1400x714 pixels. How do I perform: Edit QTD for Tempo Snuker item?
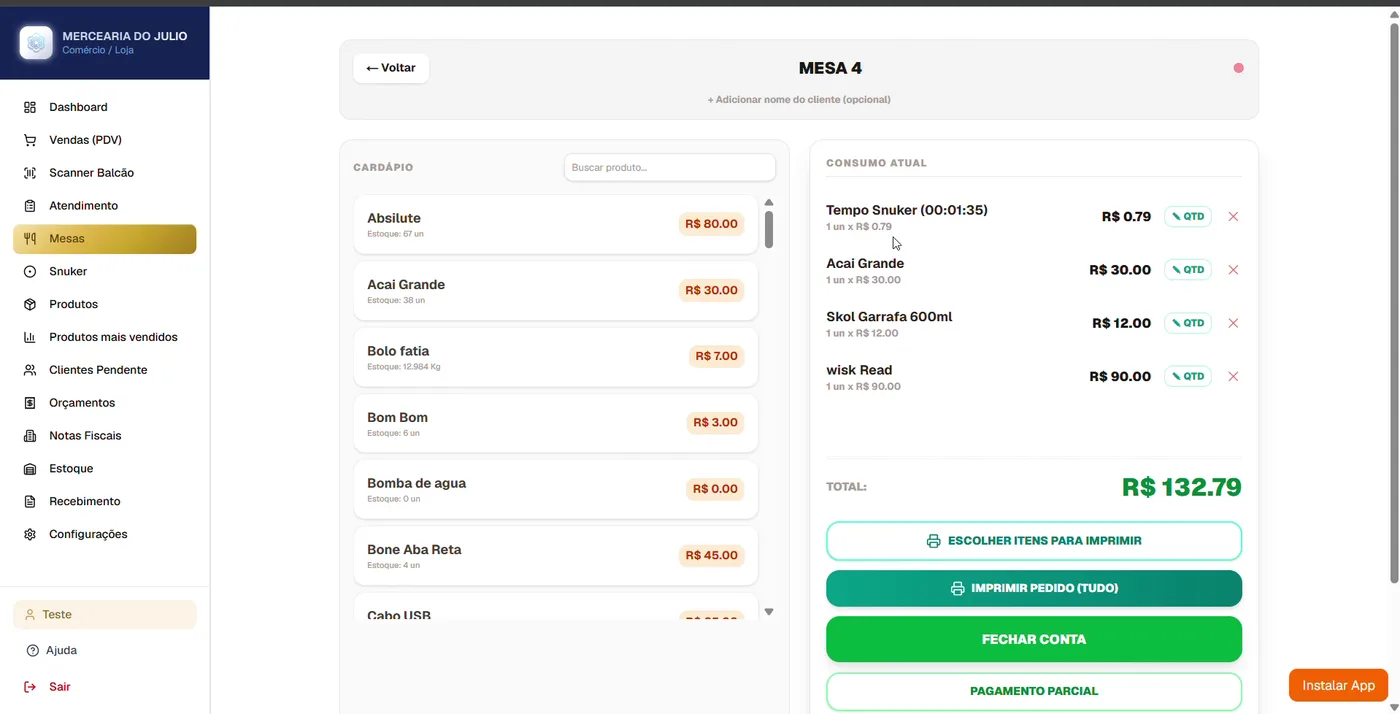click(1188, 216)
